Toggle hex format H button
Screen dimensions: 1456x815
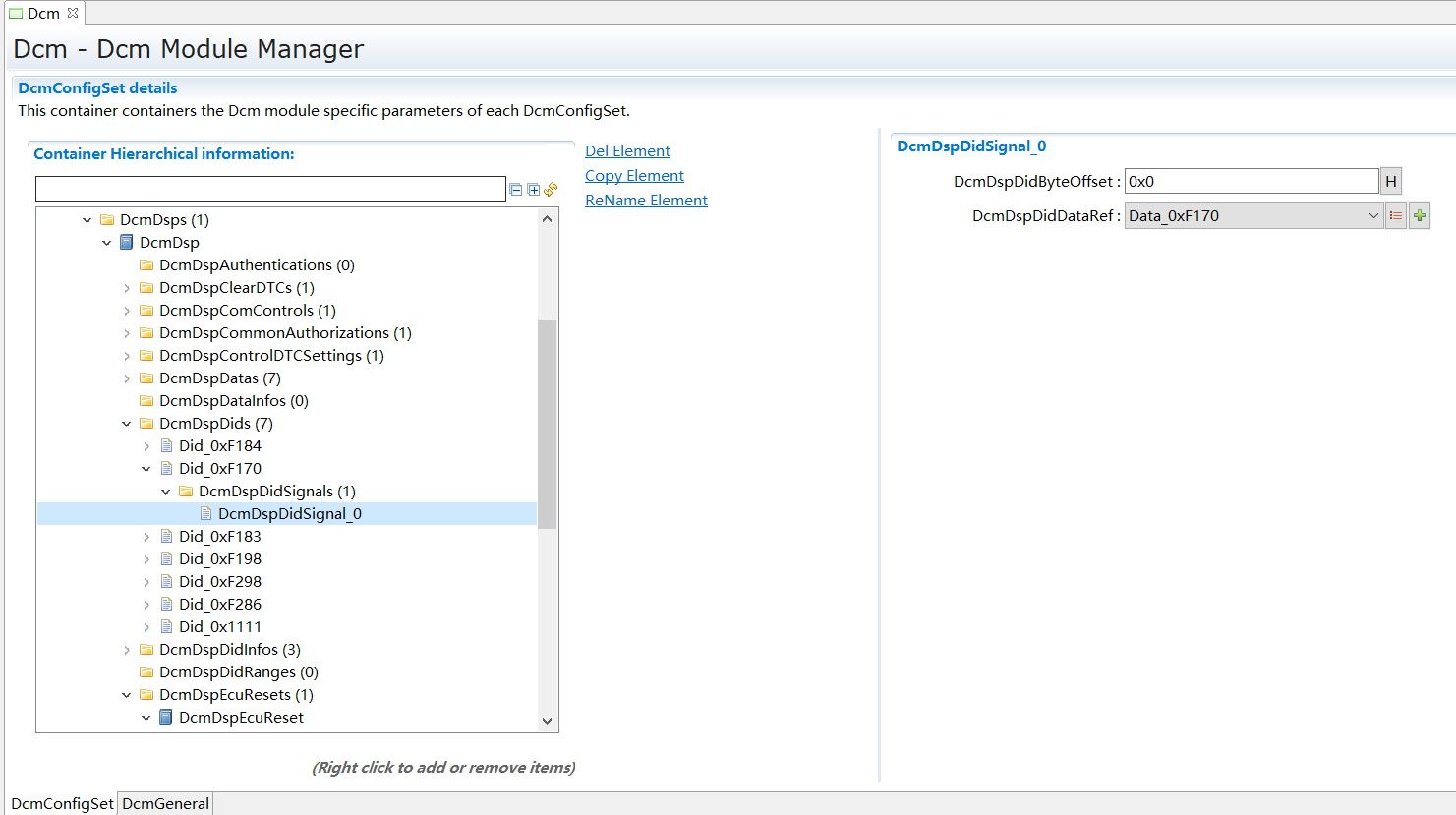1390,181
